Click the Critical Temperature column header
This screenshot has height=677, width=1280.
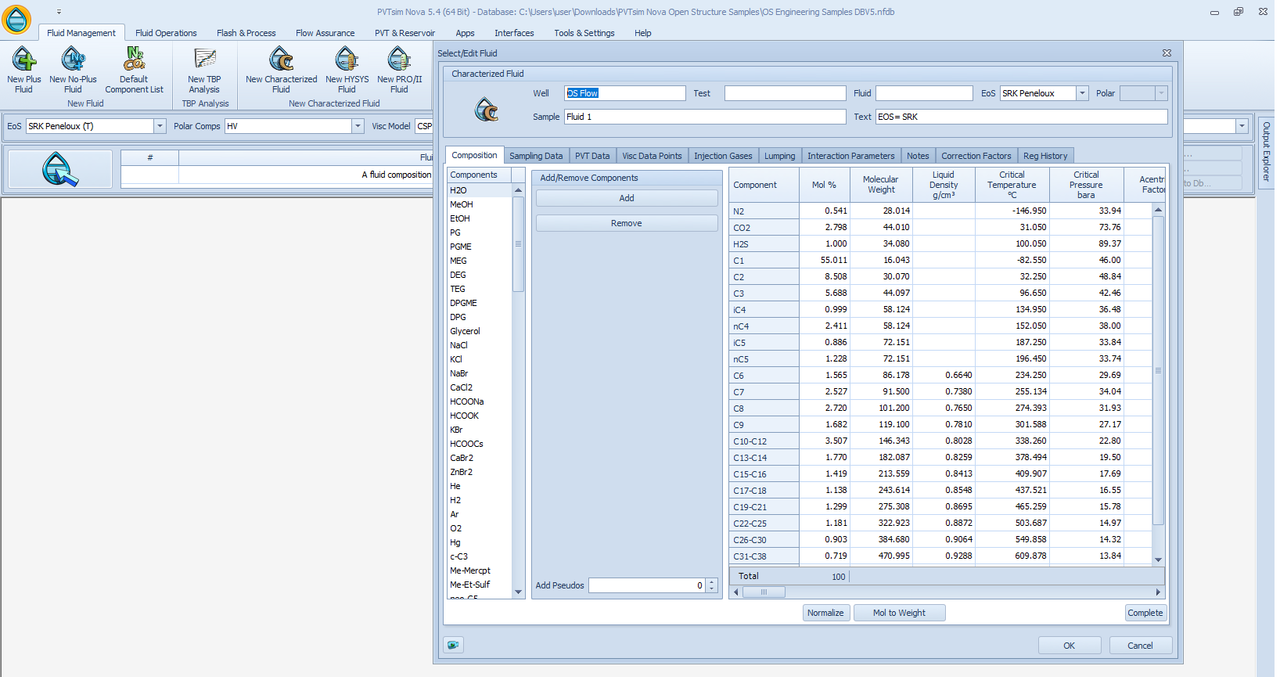[x=1012, y=185]
